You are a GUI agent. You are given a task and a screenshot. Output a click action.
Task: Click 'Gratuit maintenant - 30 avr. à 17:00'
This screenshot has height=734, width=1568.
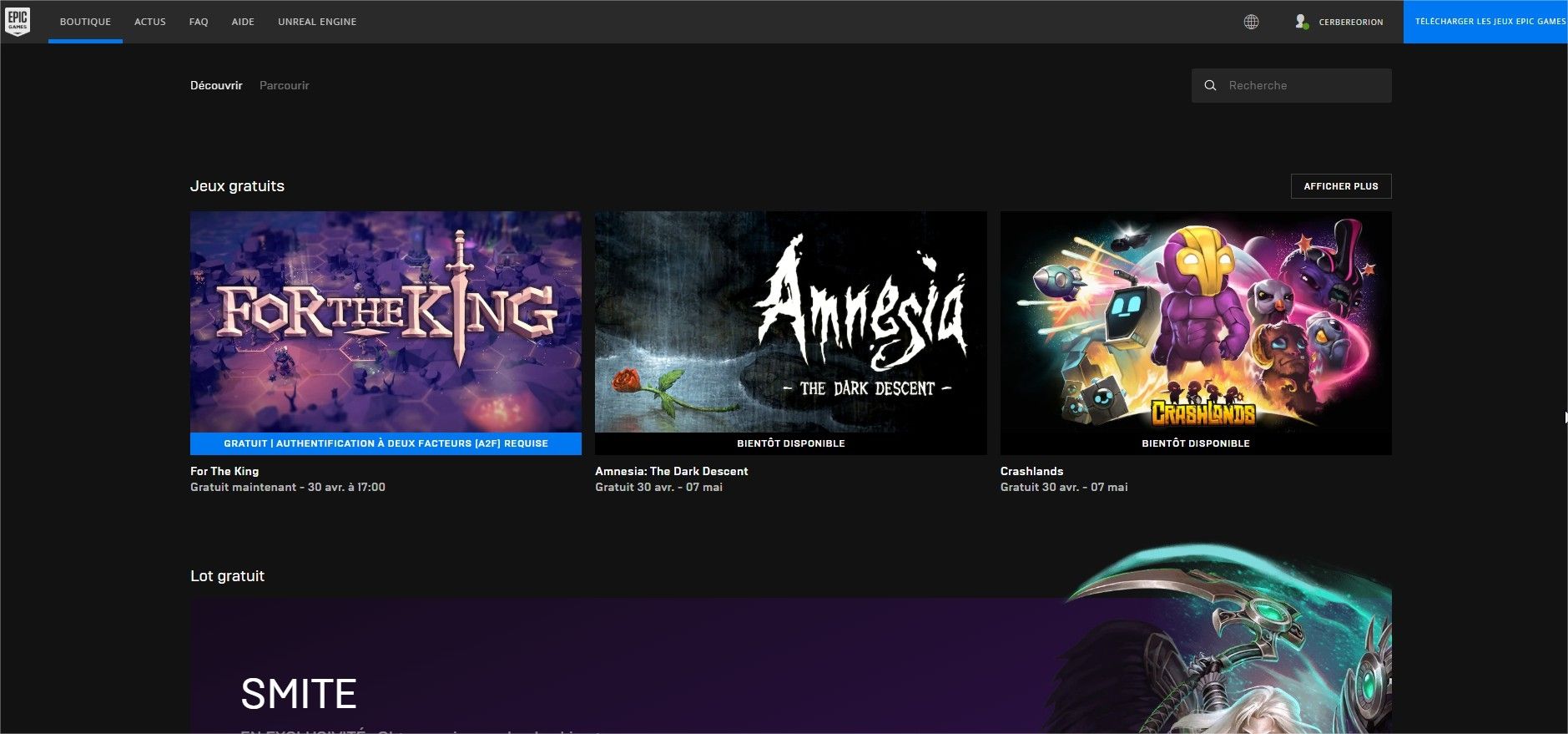pyautogui.click(x=288, y=487)
